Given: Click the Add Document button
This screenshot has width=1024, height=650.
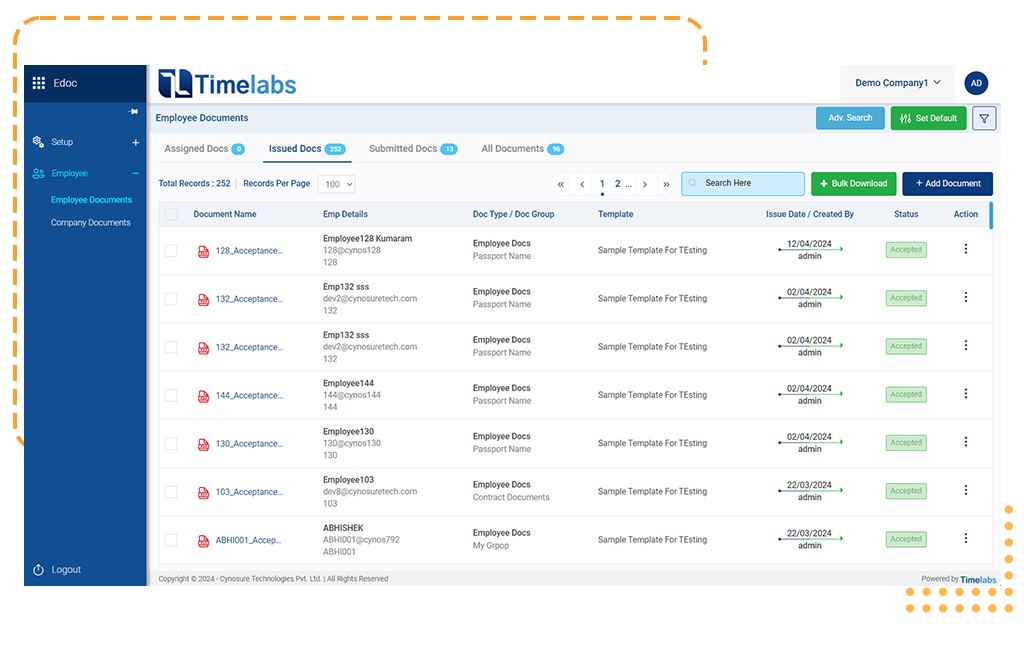Looking at the screenshot, I should [947, 184].
